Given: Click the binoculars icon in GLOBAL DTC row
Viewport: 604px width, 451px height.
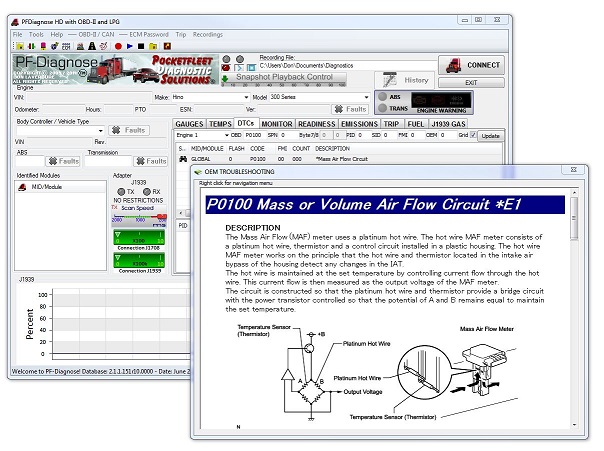Looking at the screenshot, I should [x=183, y=159].
